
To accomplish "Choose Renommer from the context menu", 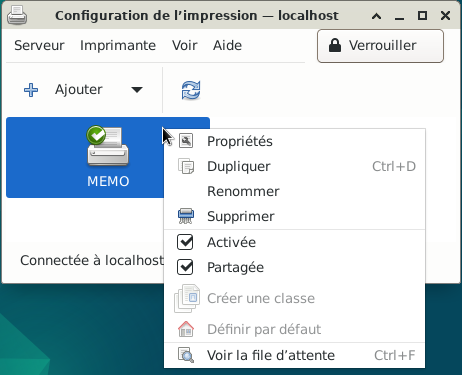I will [x=243, y=191].
